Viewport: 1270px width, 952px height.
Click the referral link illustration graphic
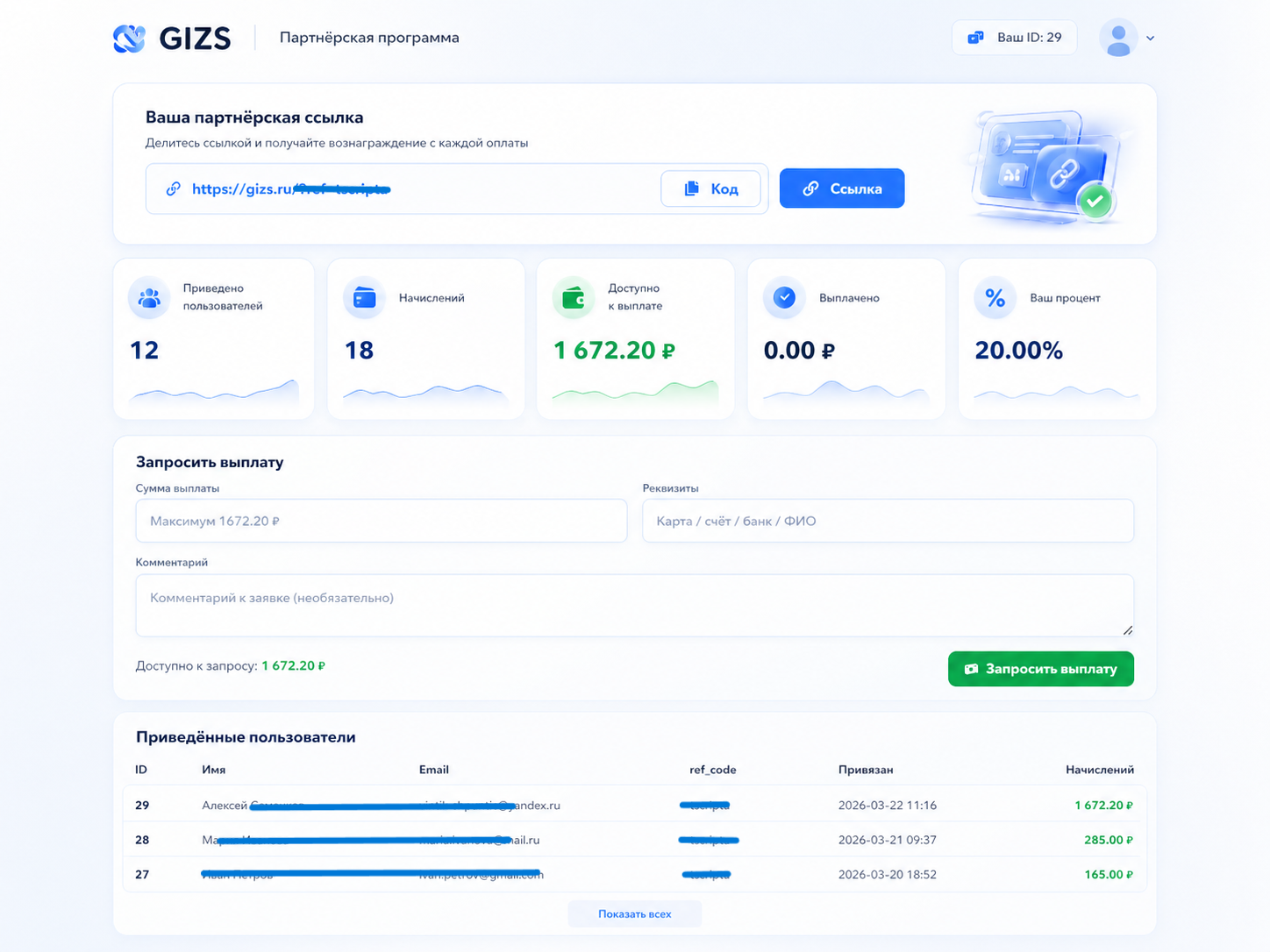point(1050,167)
